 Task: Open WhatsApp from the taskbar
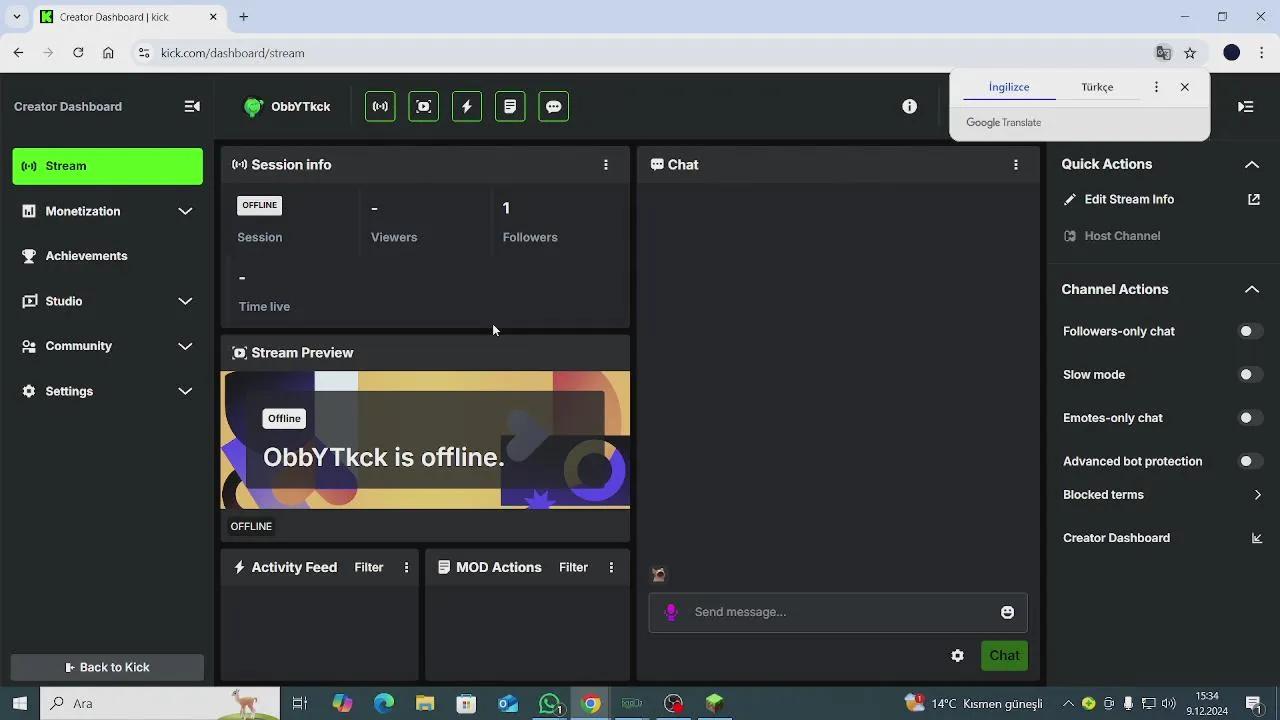click(x=549, y=704)
